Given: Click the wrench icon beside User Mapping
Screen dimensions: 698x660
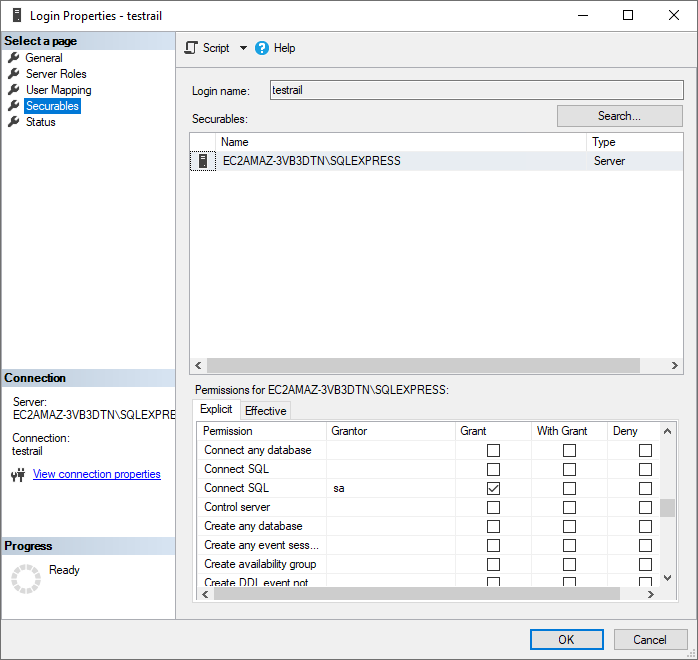Looking at the screenshot, I should tap(14, 90).
